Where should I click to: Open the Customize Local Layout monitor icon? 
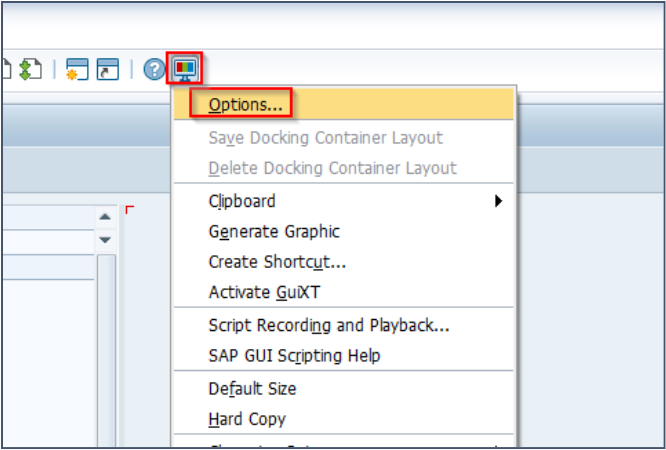click(x=185, y=68)
